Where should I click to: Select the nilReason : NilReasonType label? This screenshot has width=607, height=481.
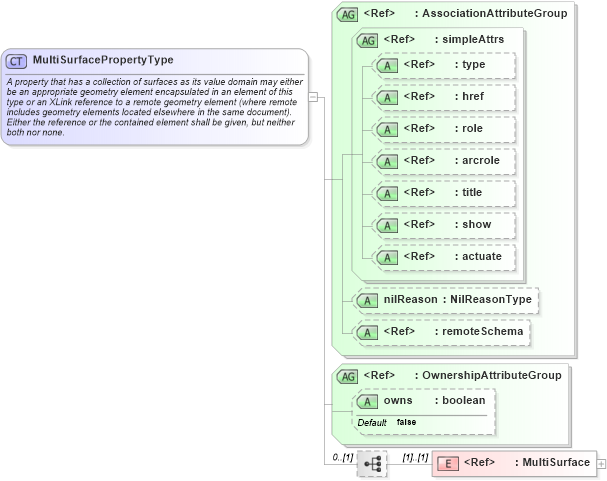pos(458,300)
